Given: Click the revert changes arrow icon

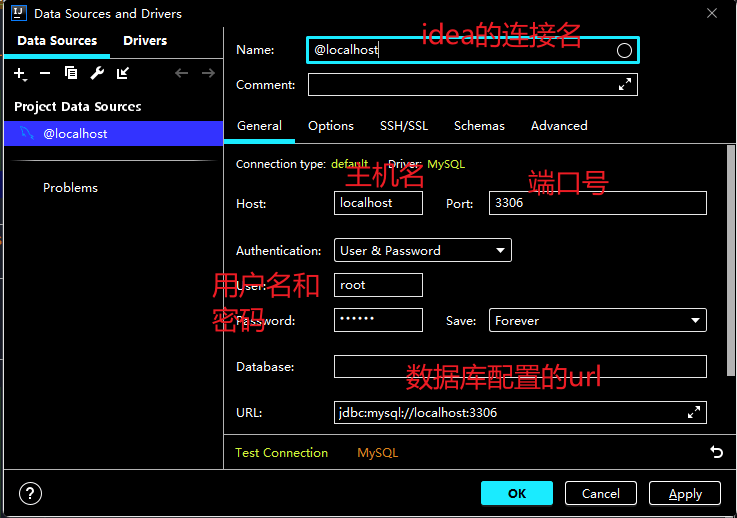Looking at the screenshot, I should [x=716, y=452].
